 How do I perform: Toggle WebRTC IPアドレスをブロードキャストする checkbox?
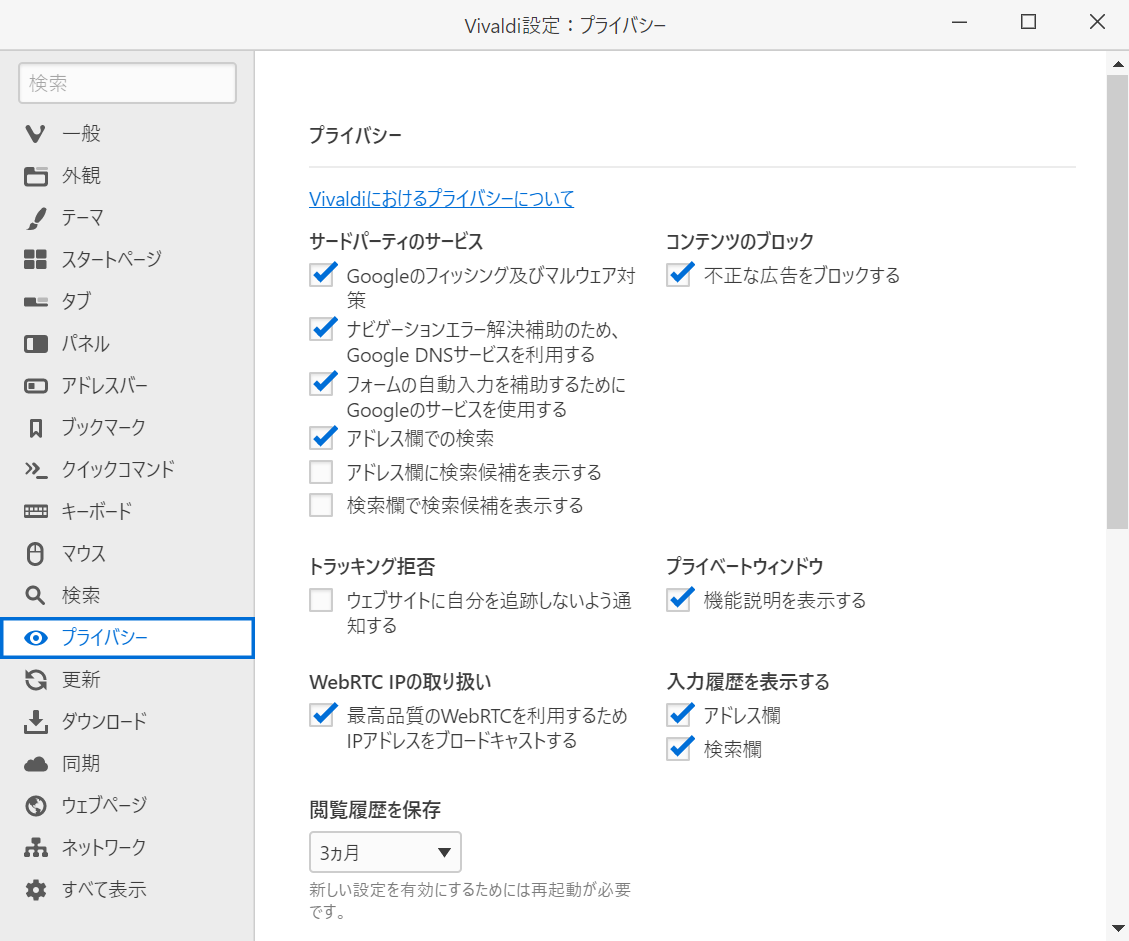point(321,714)
